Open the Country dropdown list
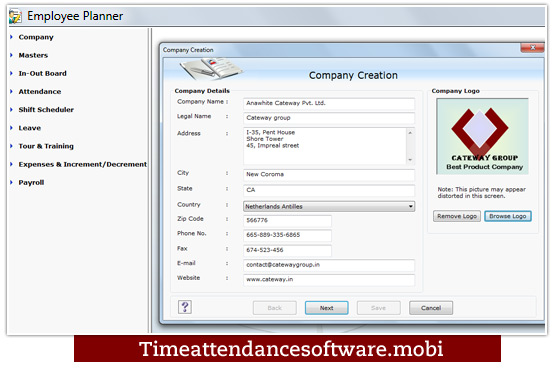This screenshot has height=370, width=555. (411, 206)
